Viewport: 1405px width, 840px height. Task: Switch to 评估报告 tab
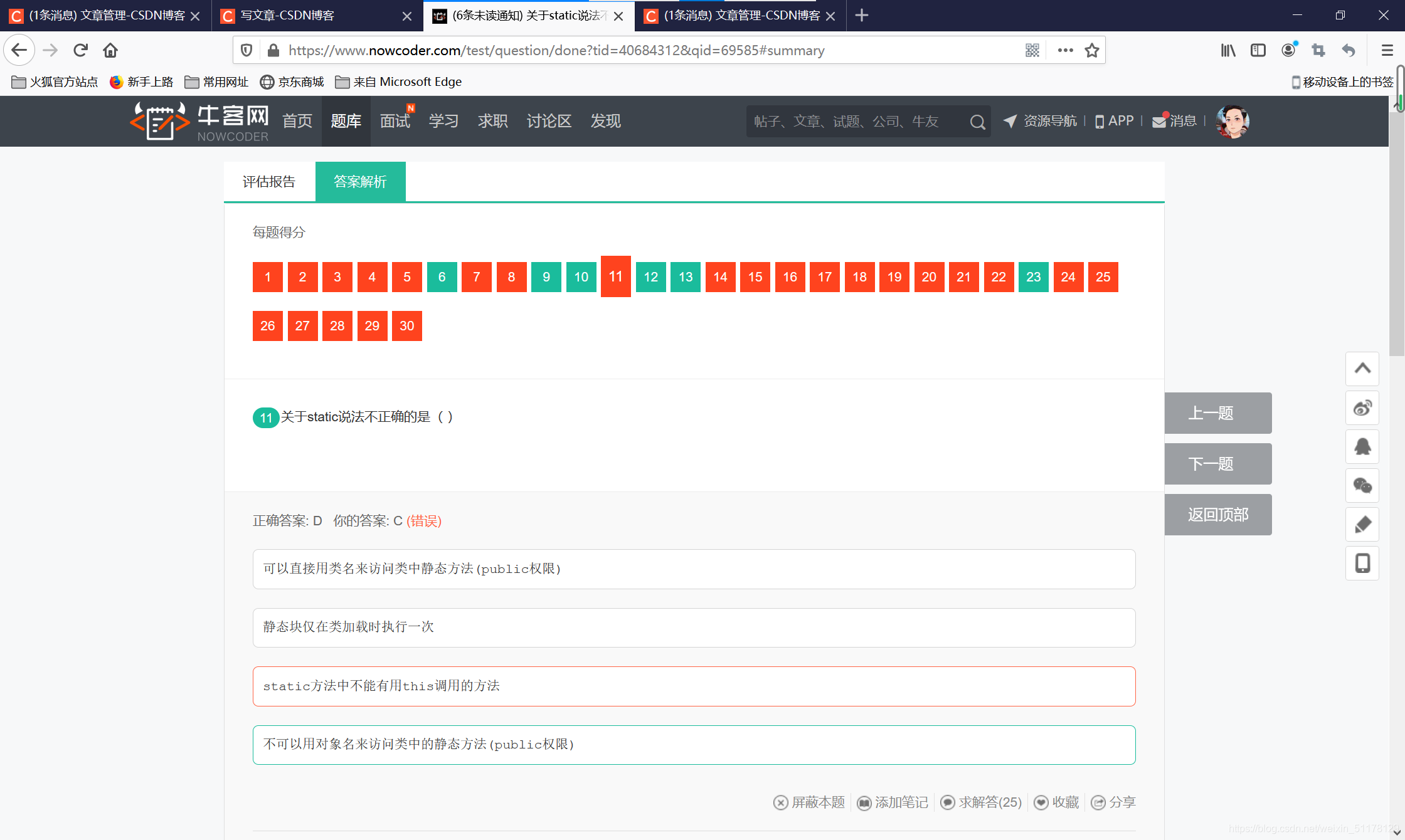pyautogui.click(x=269, y=182)
